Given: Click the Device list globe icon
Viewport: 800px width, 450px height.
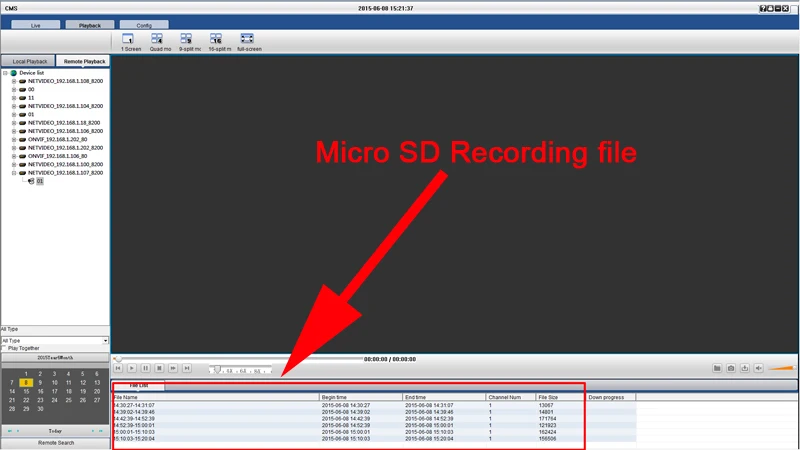Looking at the screenshot, I should pos(14,73).
